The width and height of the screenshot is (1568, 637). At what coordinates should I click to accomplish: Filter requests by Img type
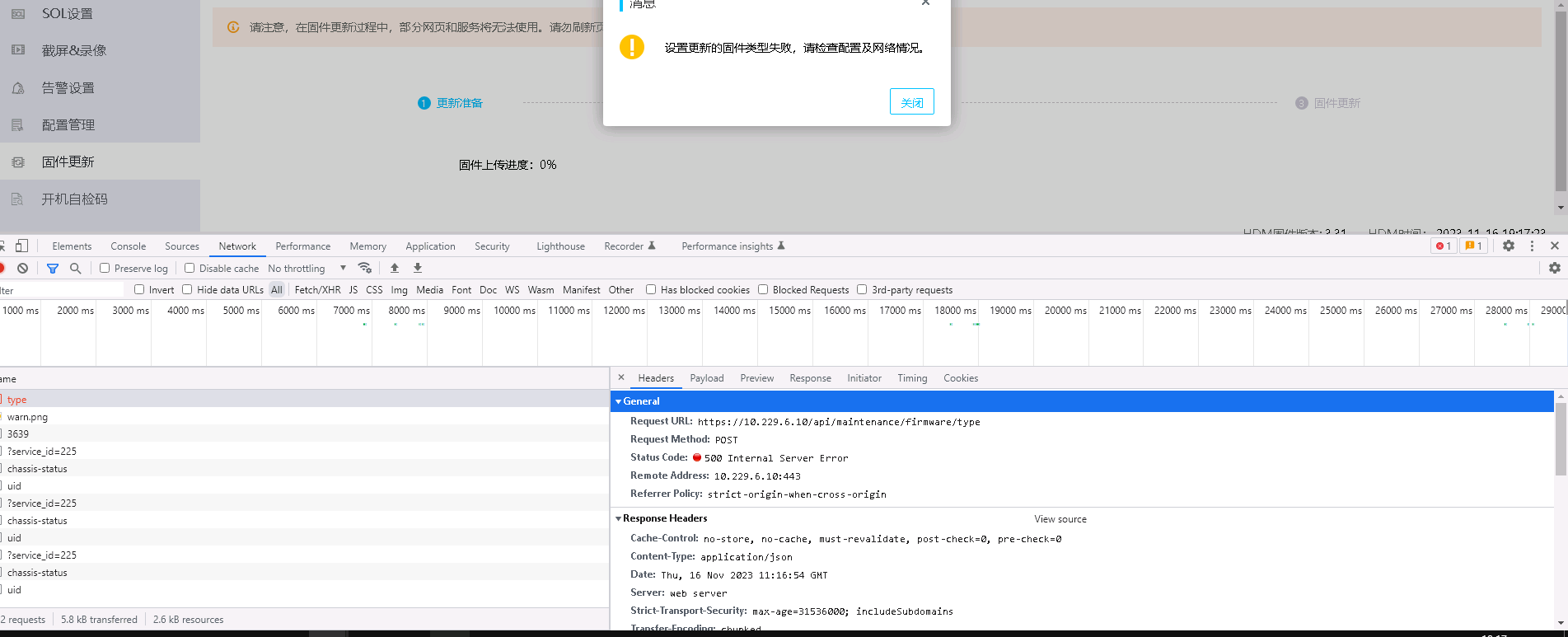coord(399,290)
